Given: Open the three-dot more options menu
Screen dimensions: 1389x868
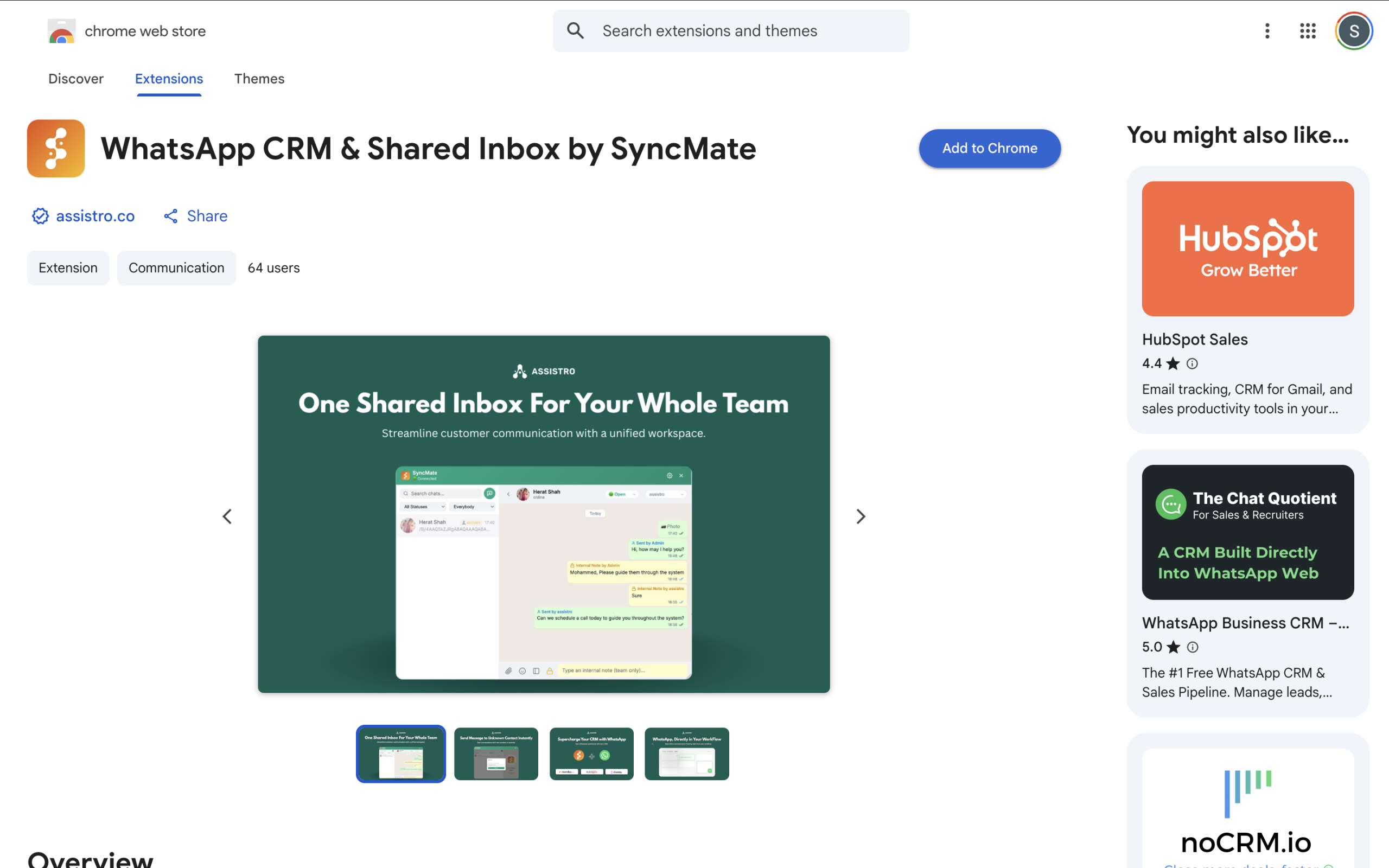Looking at the screenshot, I should pyautogui.click(x=1267, y=31).
